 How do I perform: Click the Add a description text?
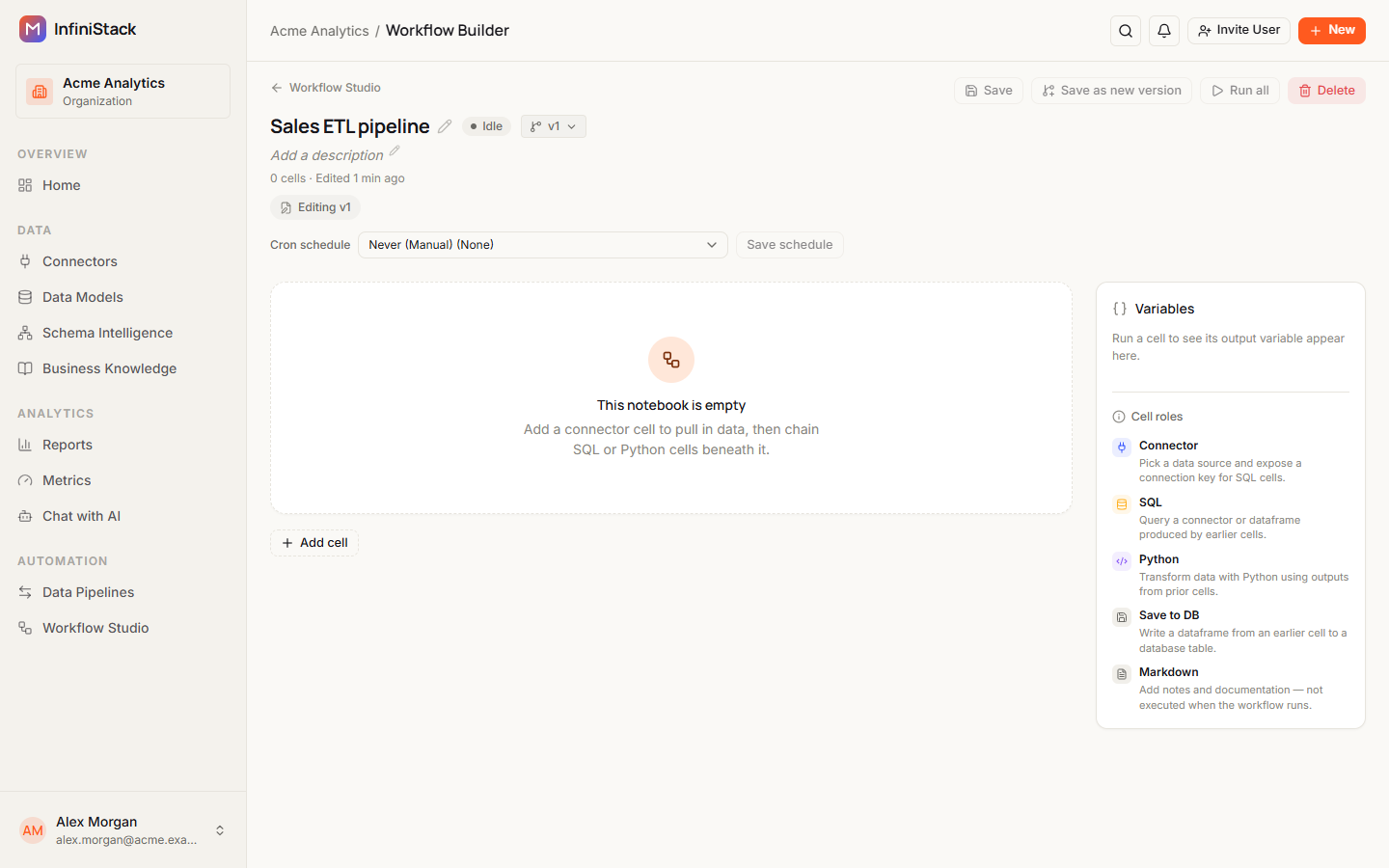(x=327, y=155)
